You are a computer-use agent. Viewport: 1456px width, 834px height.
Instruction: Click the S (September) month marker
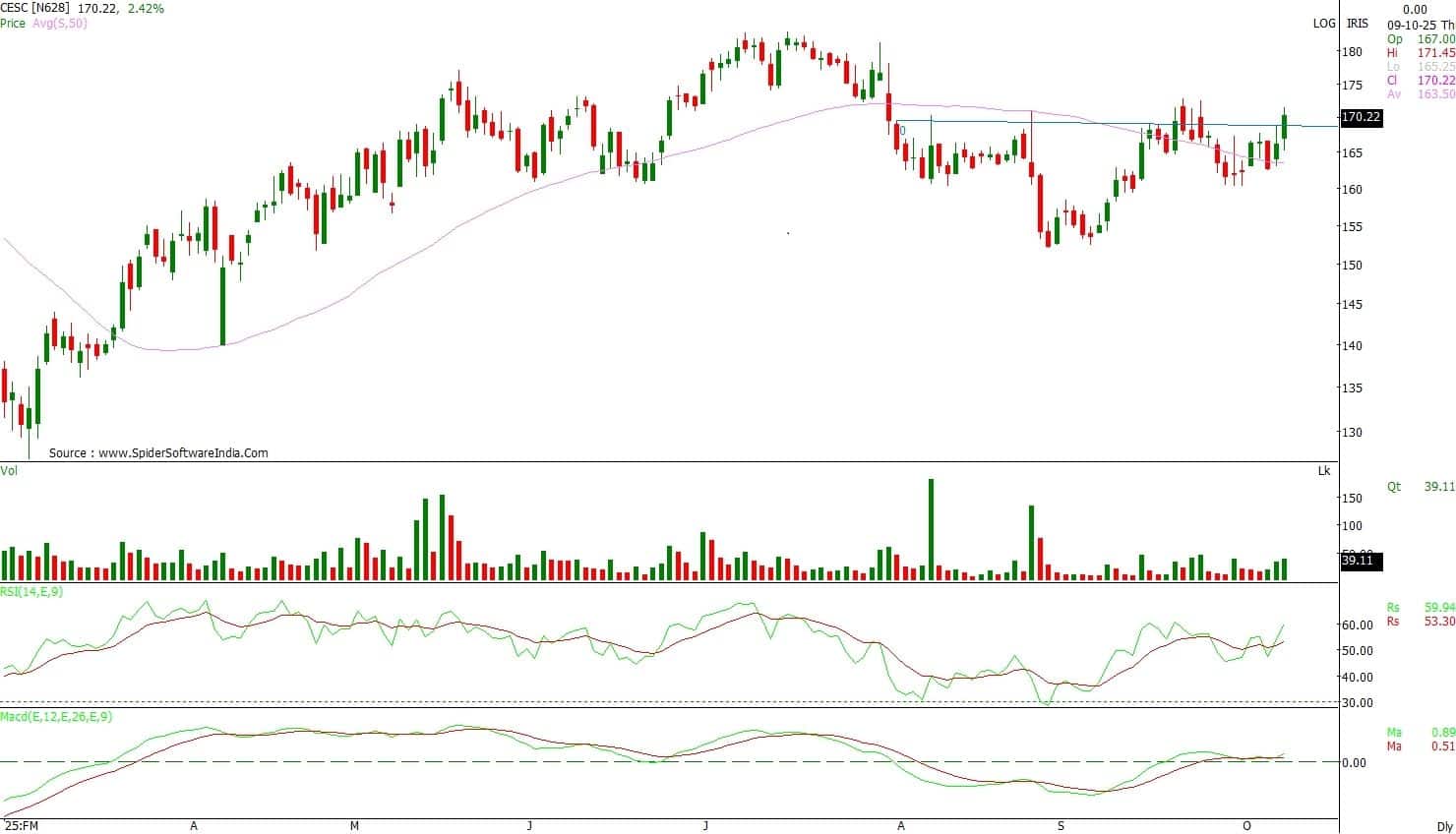[1061, 826]
